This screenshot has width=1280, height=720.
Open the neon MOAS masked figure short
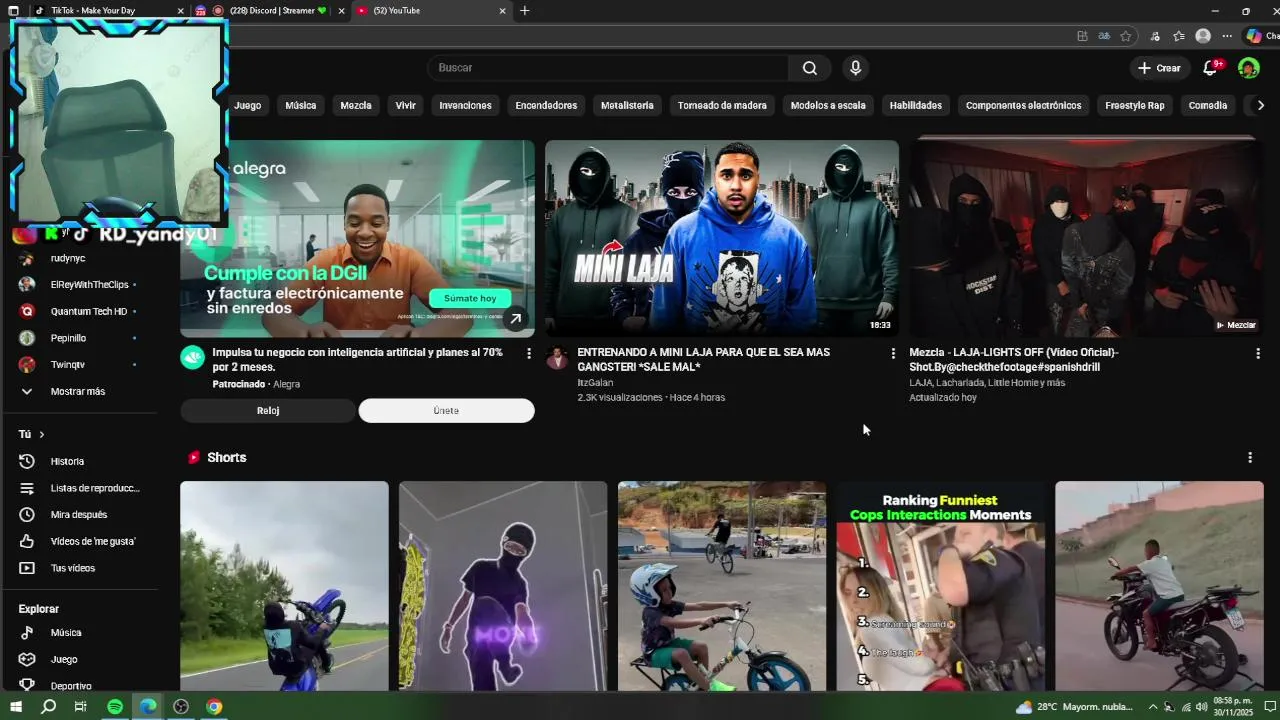click(x=503, y=586)
